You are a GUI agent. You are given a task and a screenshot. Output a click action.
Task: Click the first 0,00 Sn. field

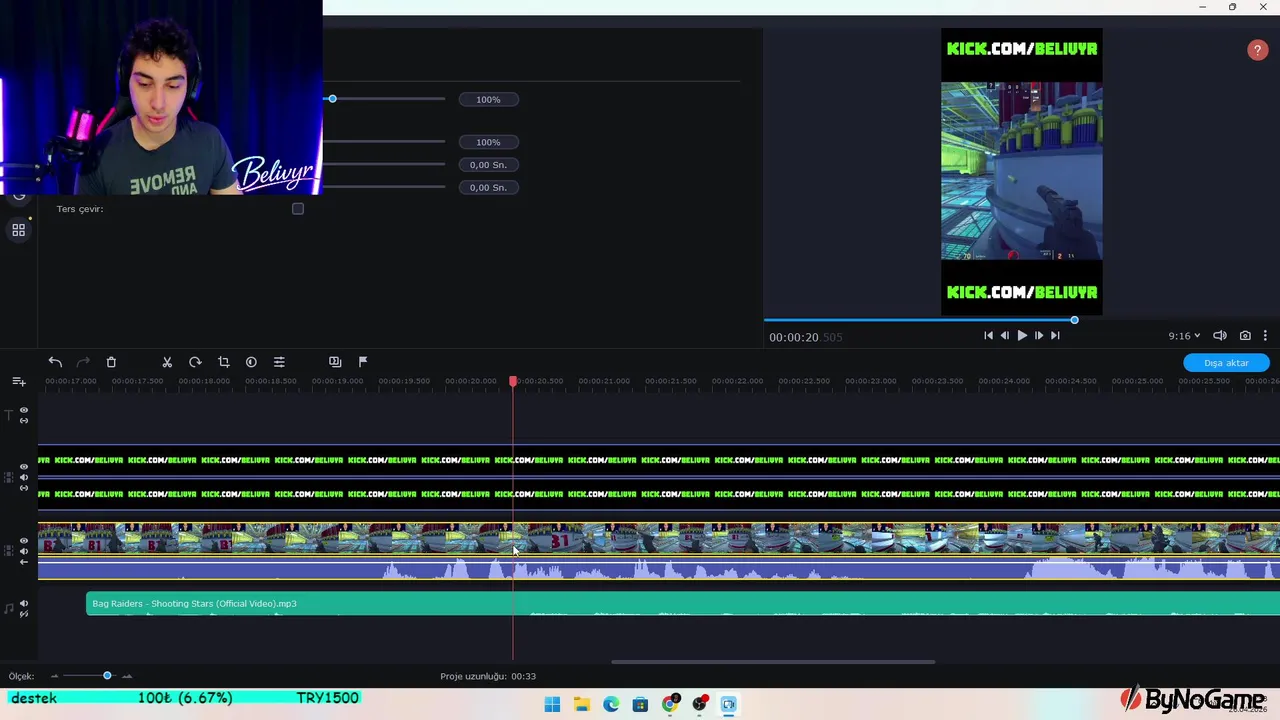pyautogui.click(x=488, y=165)
